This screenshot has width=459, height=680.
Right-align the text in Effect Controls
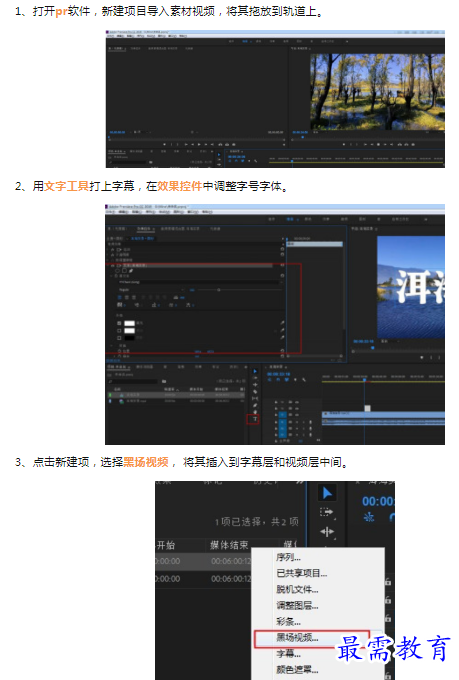(134, 298)
